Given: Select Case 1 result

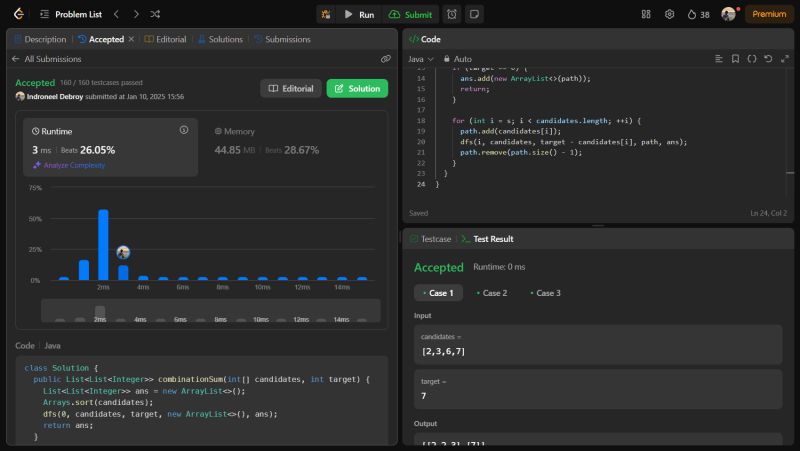Looking at the screenshot, I should click(x=438, y=293).
